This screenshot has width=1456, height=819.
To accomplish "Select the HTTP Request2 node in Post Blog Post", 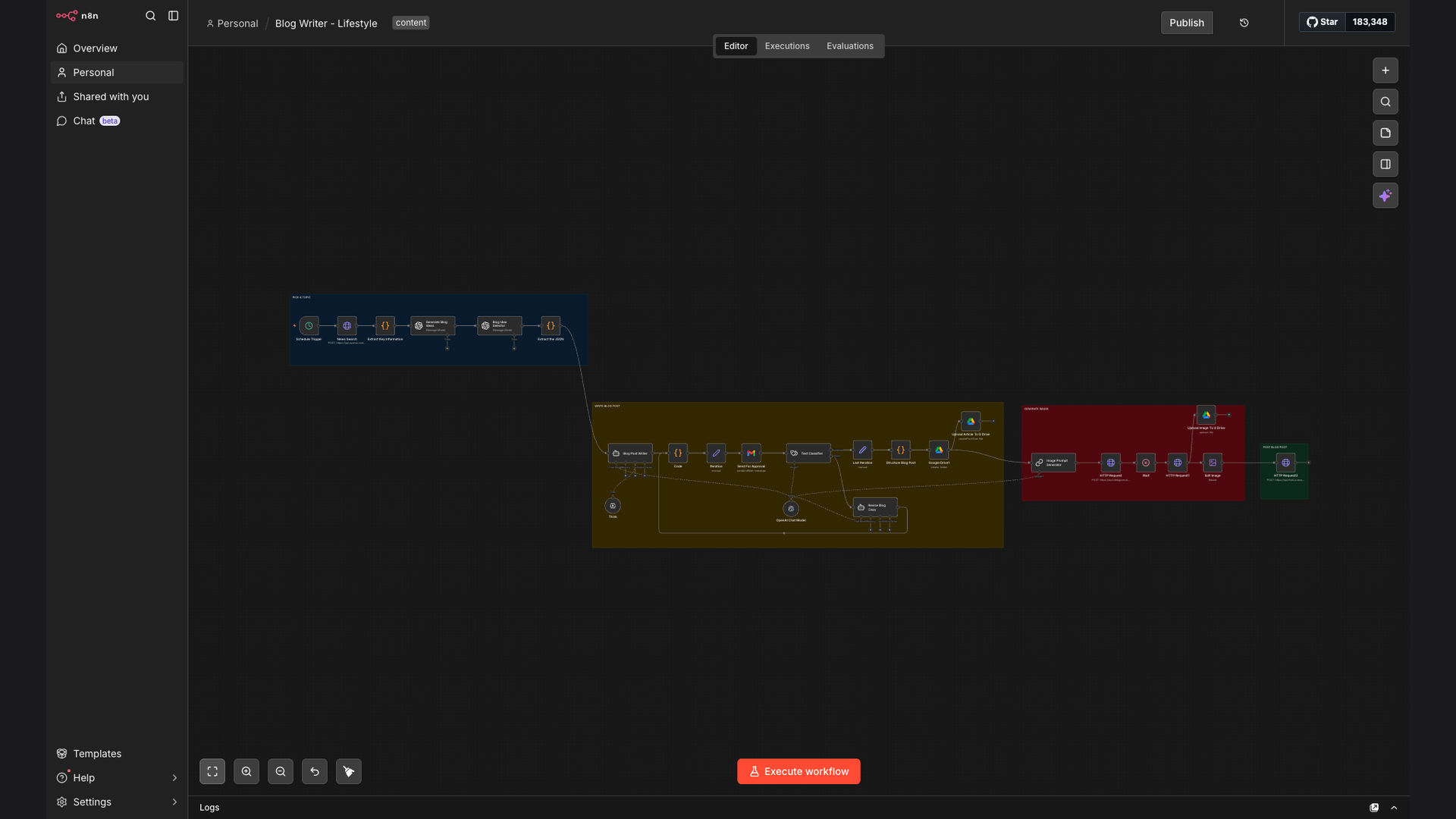I will coord(1285,463).
